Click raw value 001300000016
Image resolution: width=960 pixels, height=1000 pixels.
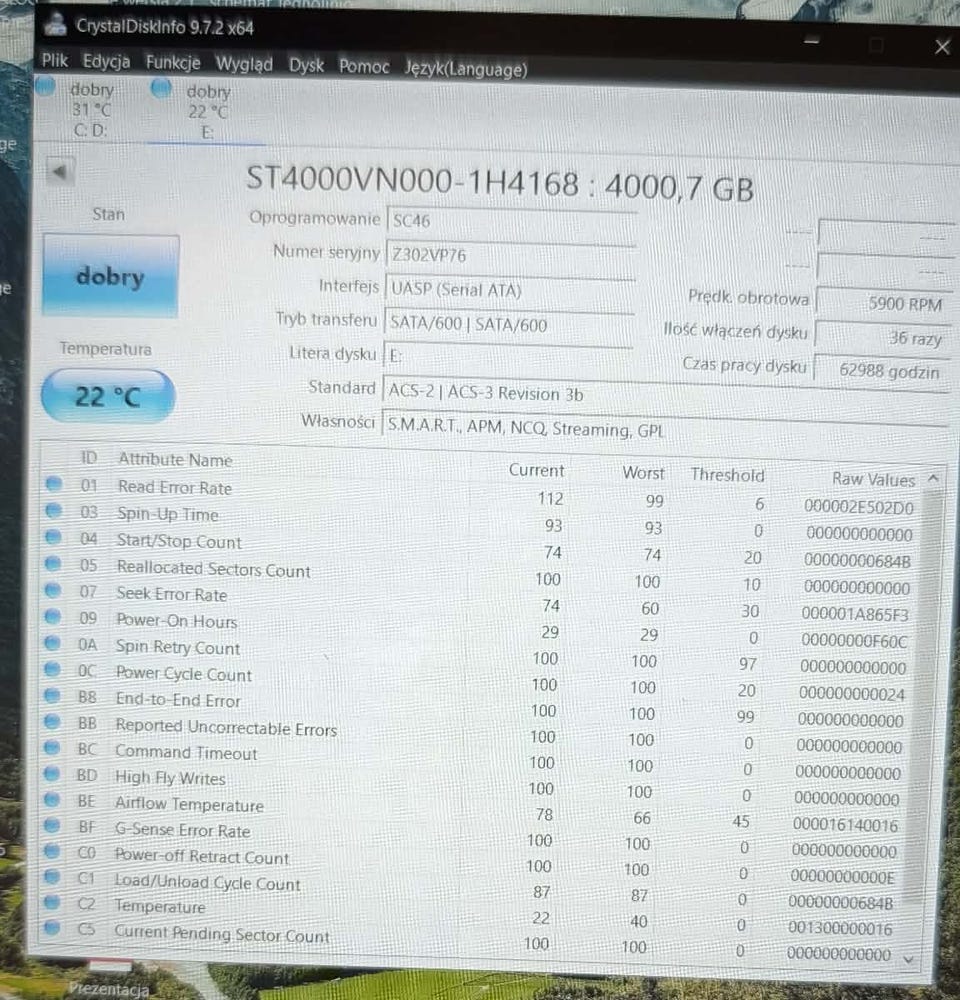(x=840, y=928)
